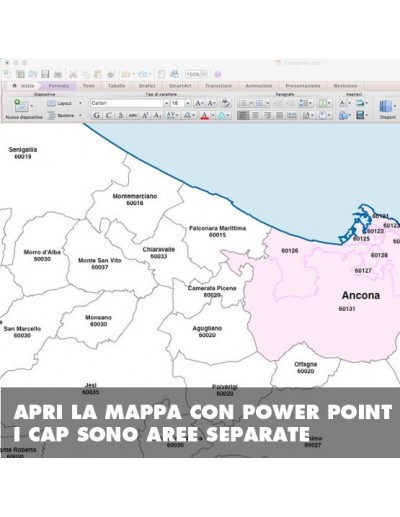Select the Chiaravalle 60033 label
Image resolution: width=400 pixels, height=517 pixels.
point(159,253)
